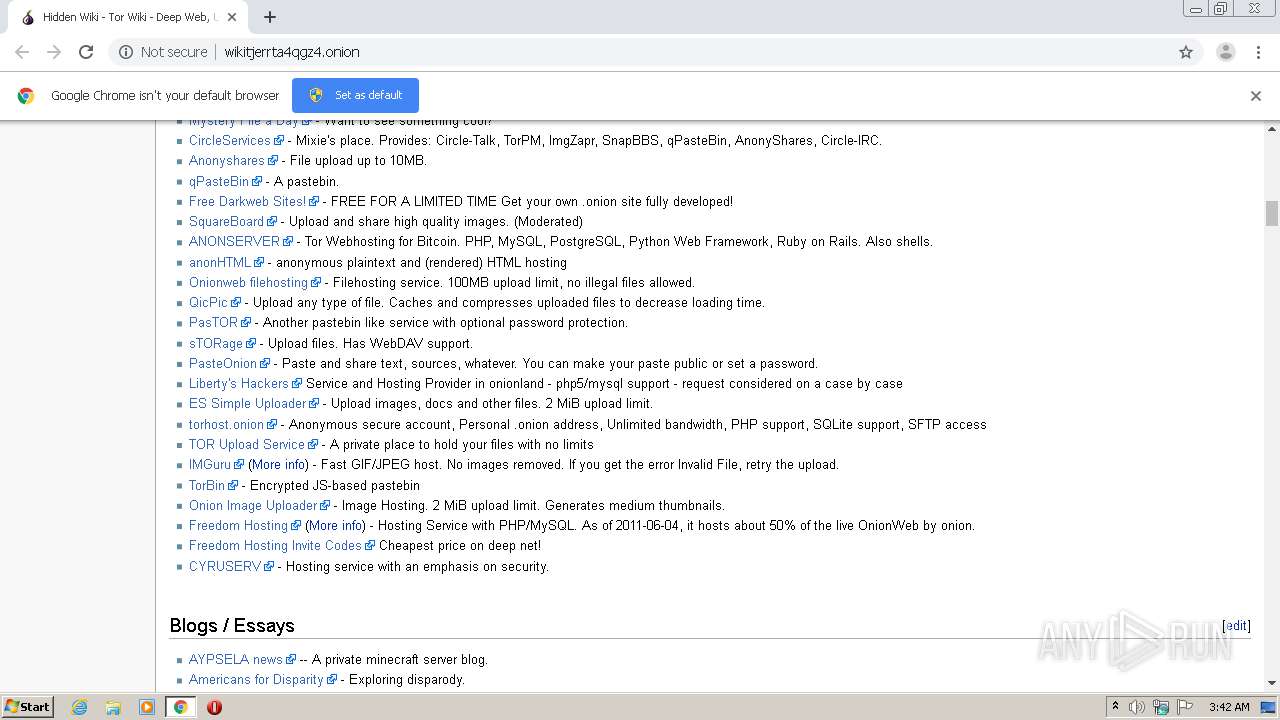Screen dimensions: 1280x720
Task: Reload the current page
Action: (x=86, y=52)
